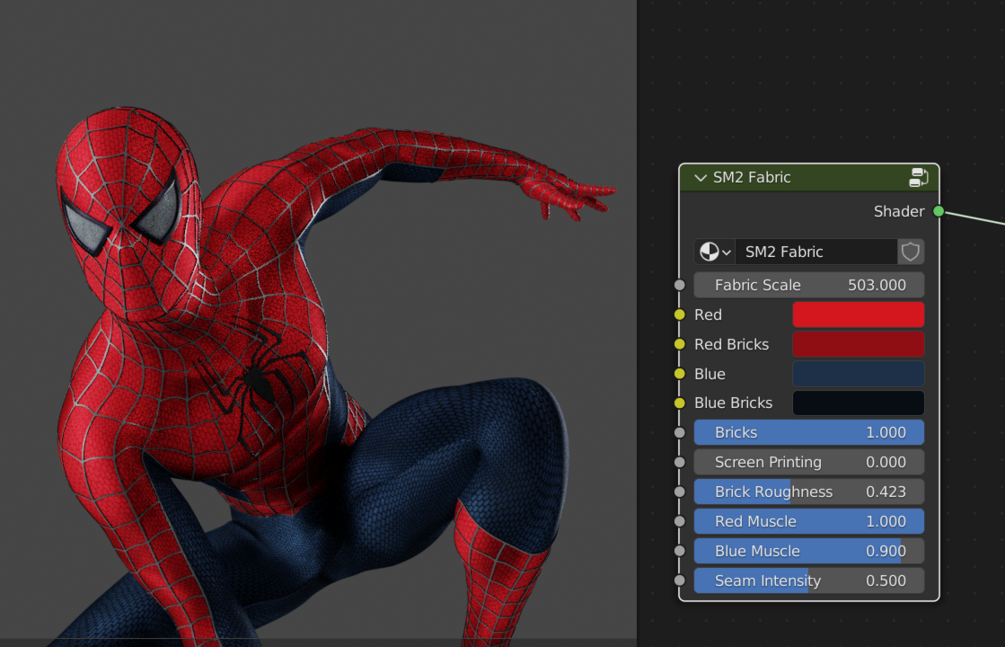Click the Fabric Scale input socket
Screen dimensions: 1005x647
coord(679,285)
